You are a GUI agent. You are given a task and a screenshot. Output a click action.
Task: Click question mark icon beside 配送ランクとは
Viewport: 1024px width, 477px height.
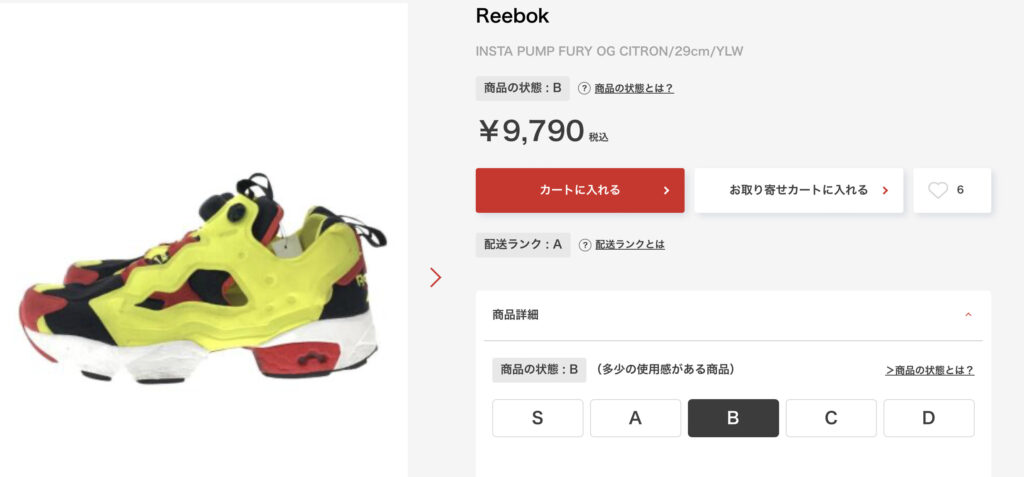(585, 244)
